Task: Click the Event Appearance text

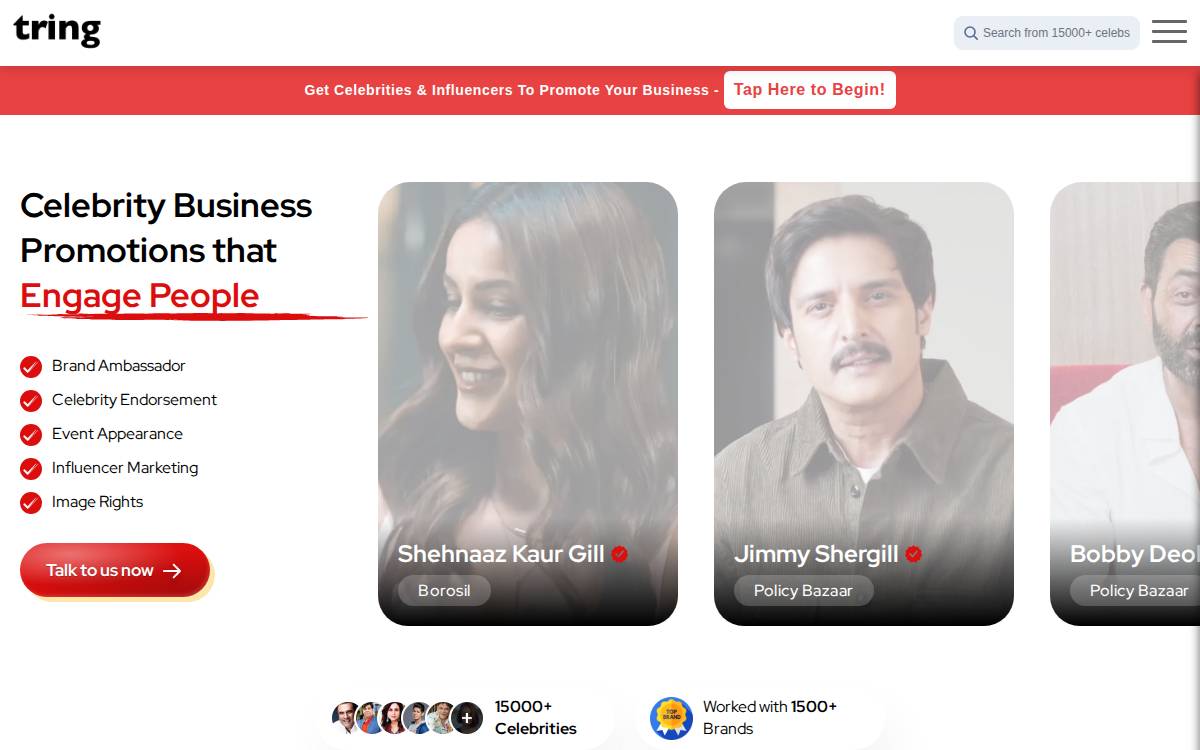Action: point(117,434)
